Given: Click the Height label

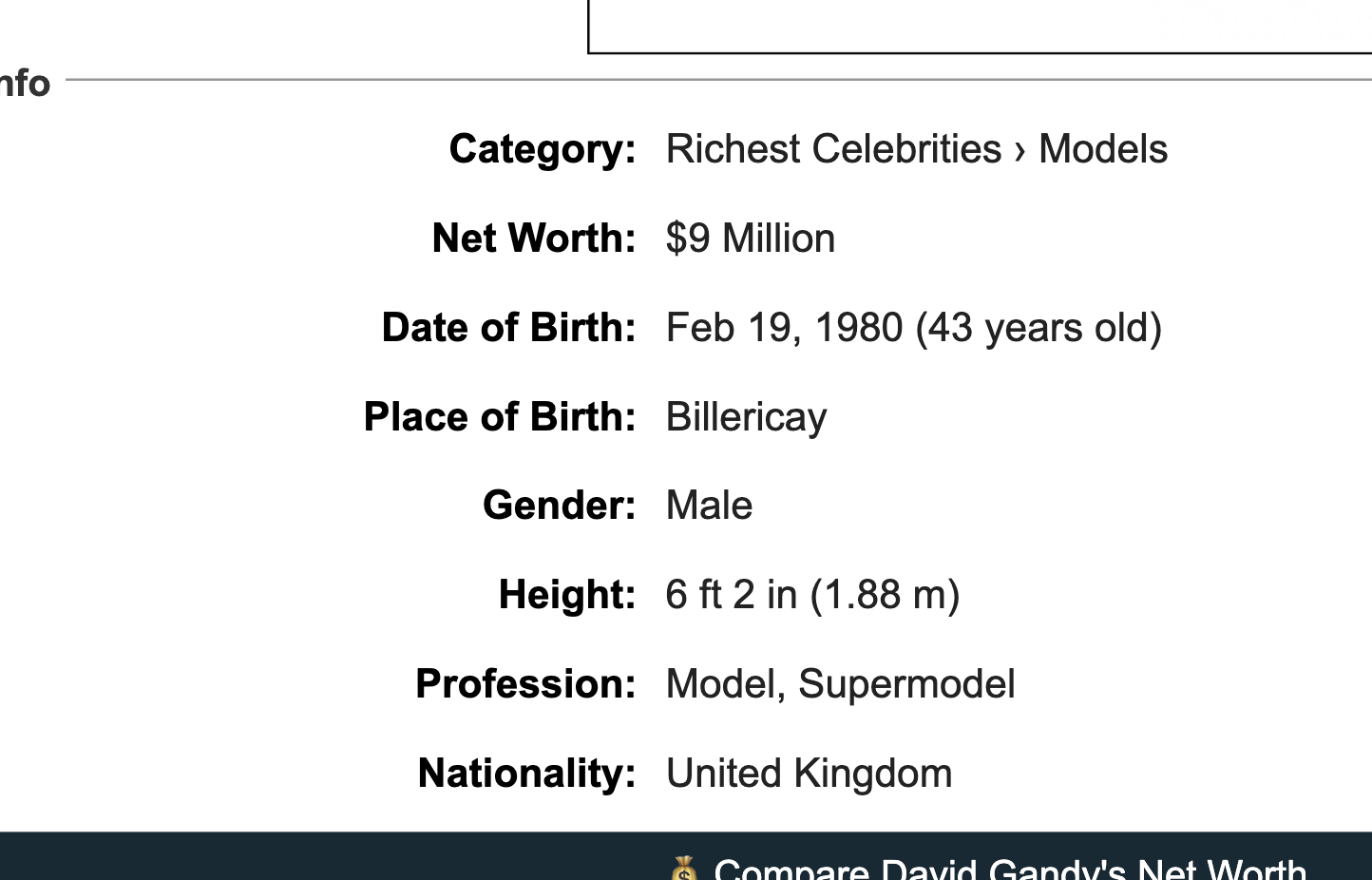Looking at the screenshot, I should click(567, 595).
